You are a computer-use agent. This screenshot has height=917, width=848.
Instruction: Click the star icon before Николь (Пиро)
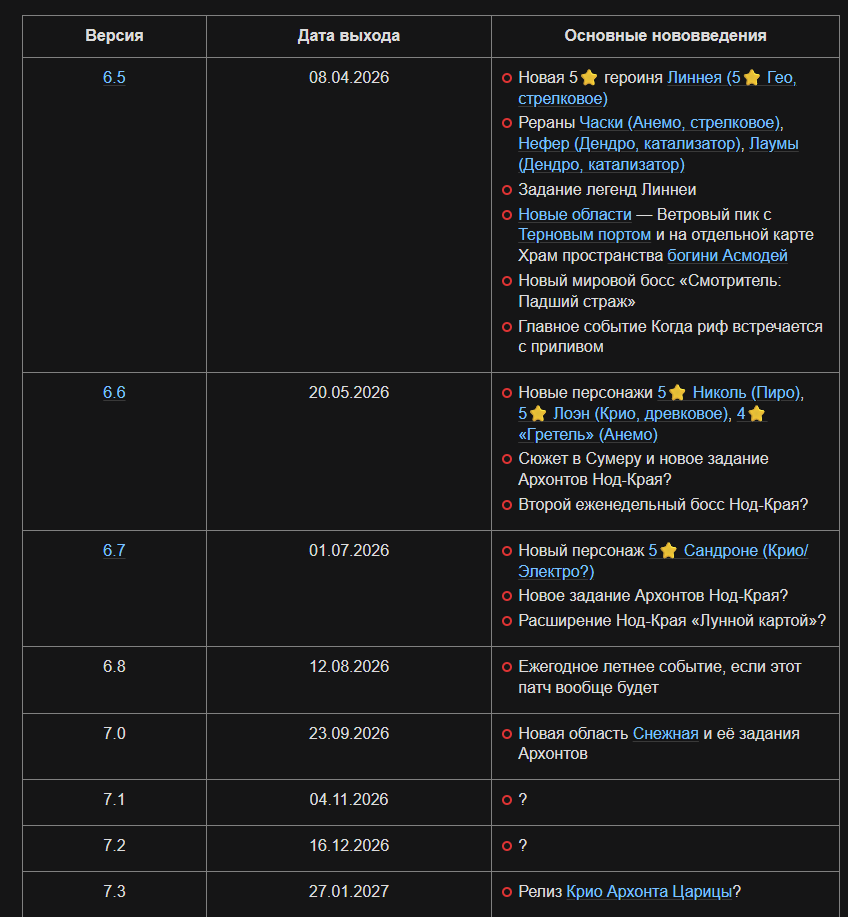[677, 393]
